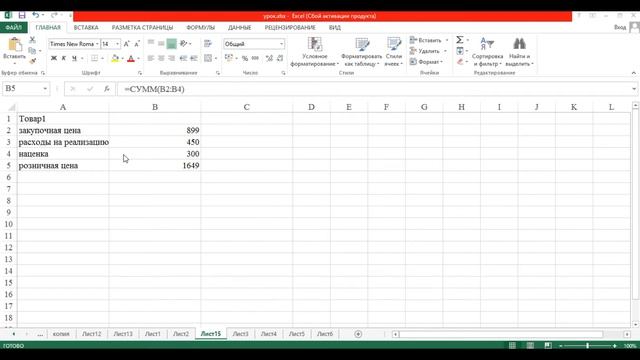Open Find and Select binoculars
Screen dimensions: 640x360
point(519,52)
